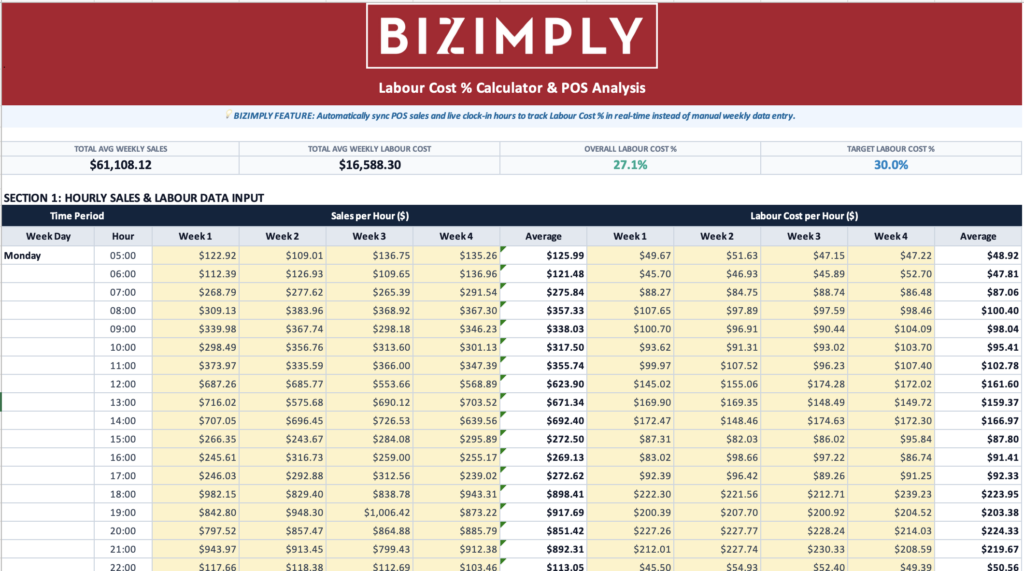Select labour cost cell $239.23
The width and height of the screenshot is (1024, 571).
[x=891, y=494]
